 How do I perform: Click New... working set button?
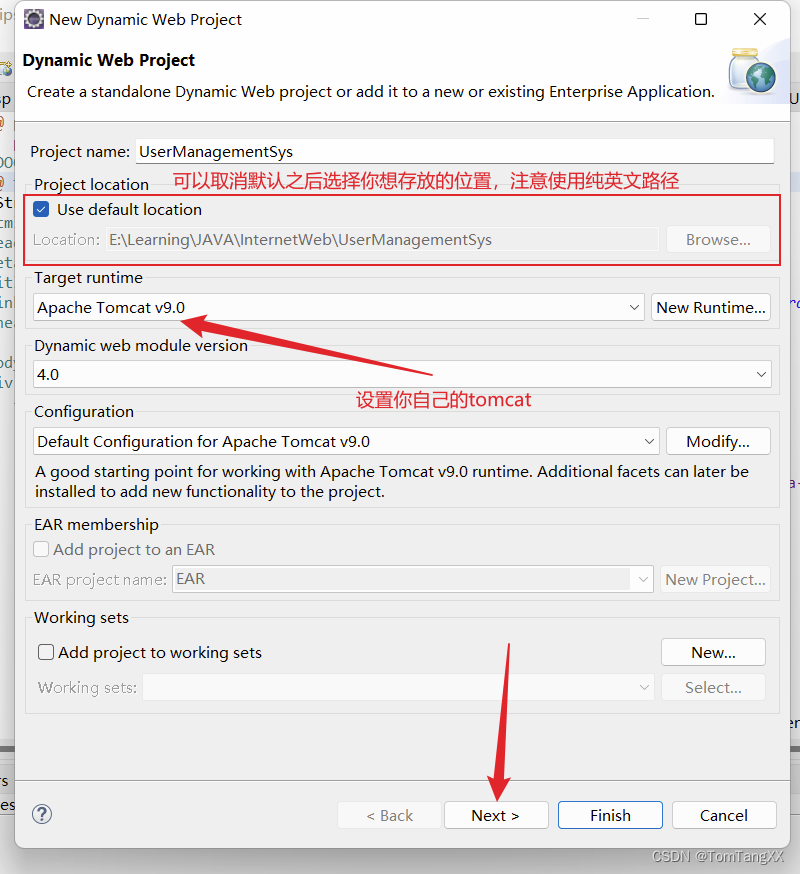click(x=713, y=652)
